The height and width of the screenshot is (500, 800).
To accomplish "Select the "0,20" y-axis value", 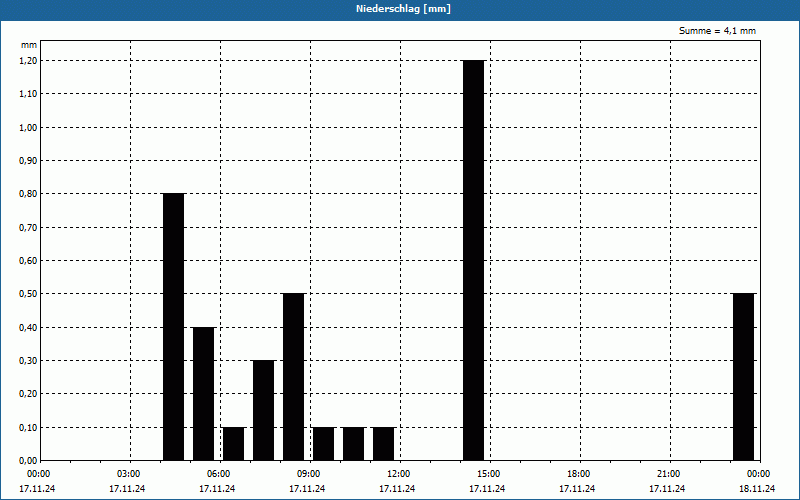I will (x=29, y=394).
